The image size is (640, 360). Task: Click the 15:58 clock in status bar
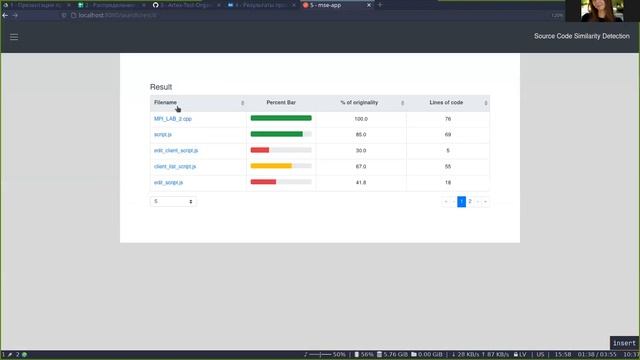[563, 355]
